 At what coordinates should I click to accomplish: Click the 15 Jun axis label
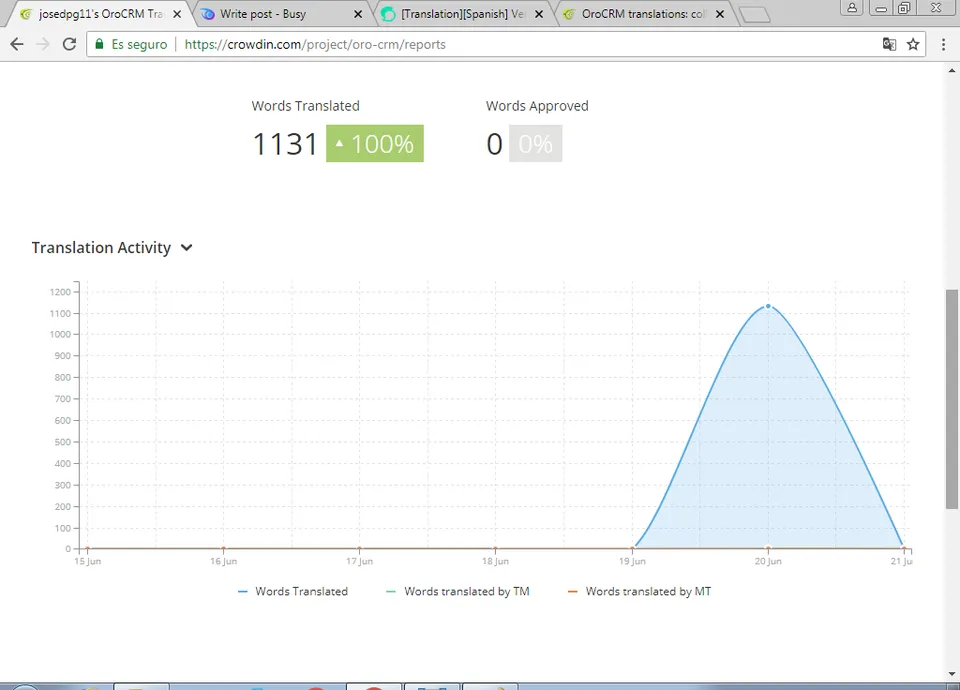(88, 561)
